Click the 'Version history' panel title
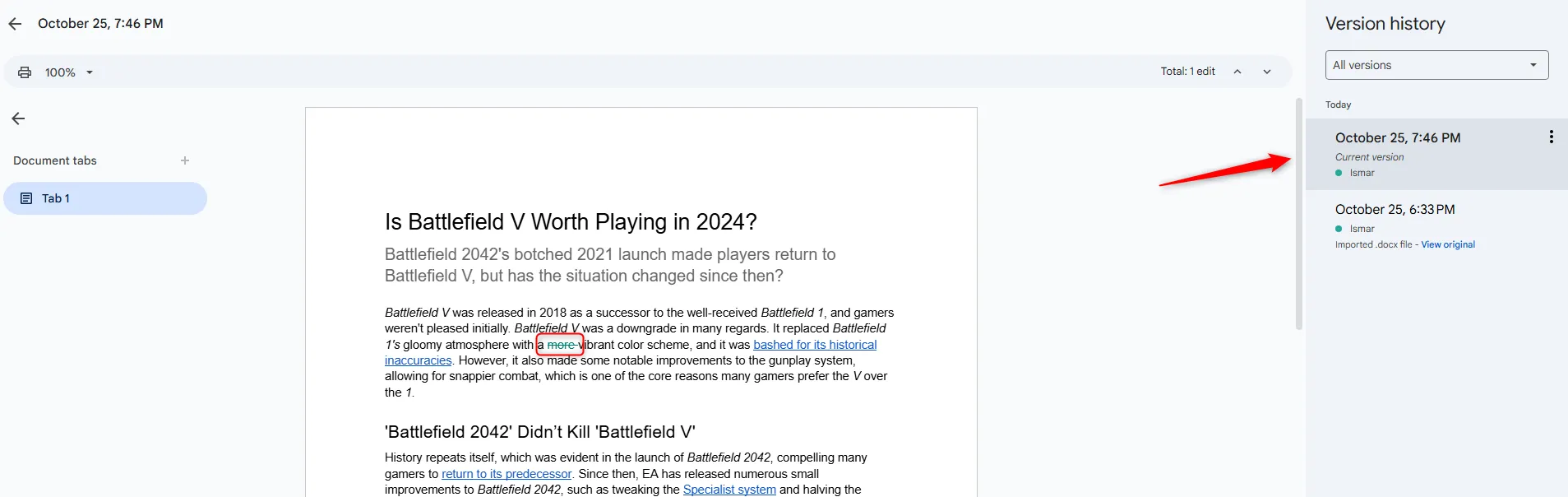The width and height of the screenshot is (1568, 497). tap(1385, 24)
